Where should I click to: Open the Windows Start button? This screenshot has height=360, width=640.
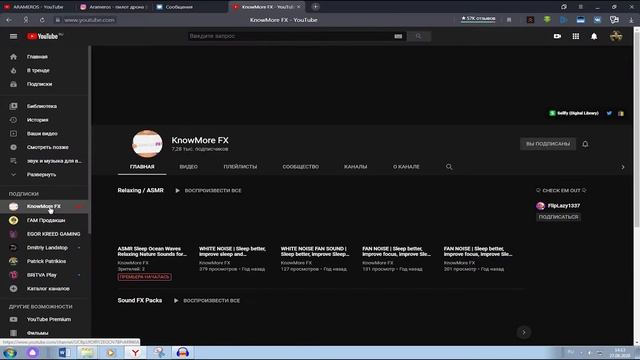(x=10, y=353)
